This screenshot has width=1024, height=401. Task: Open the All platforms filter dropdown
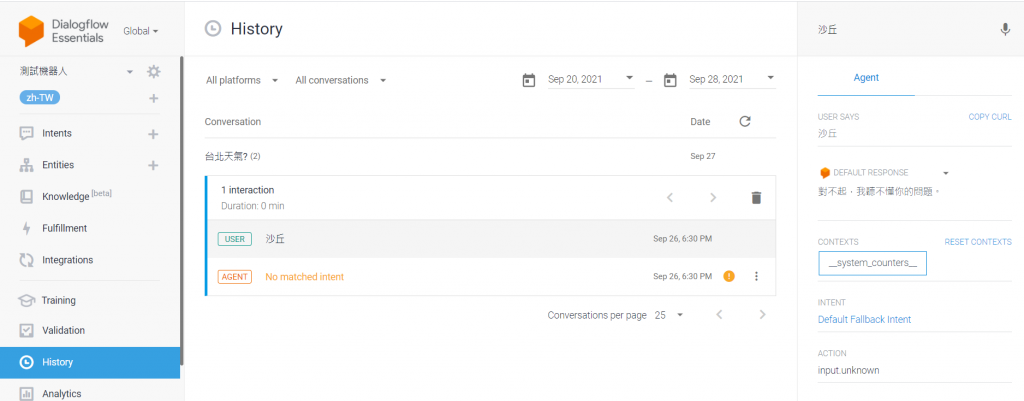point(240,80)
